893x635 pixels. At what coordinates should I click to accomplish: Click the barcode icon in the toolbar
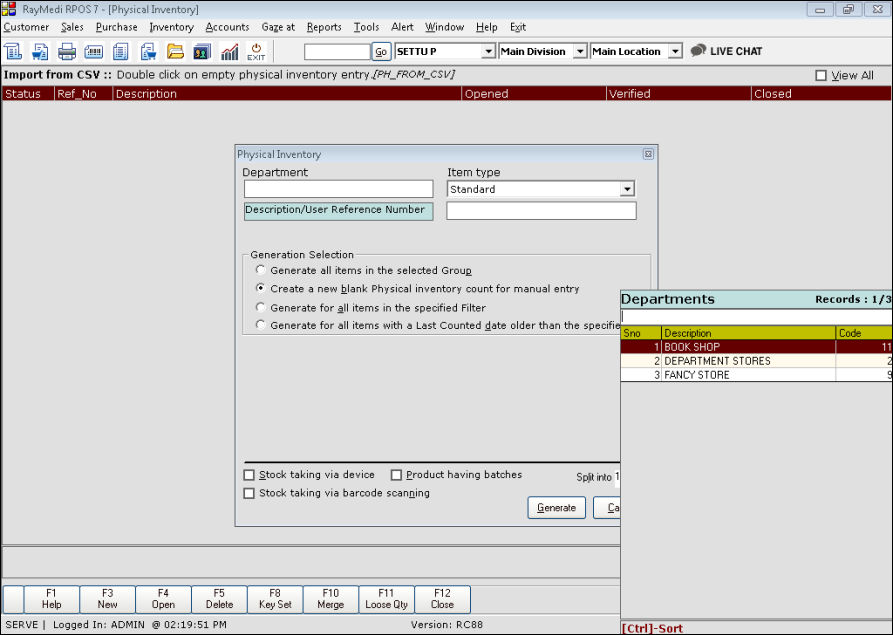pos(94,52)
